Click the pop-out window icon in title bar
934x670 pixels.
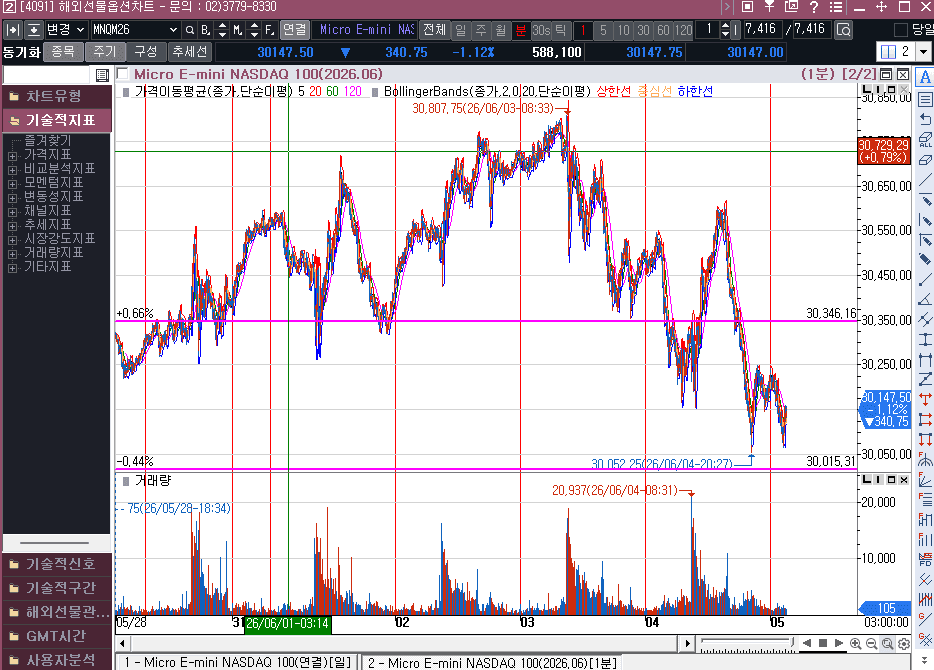792,7
